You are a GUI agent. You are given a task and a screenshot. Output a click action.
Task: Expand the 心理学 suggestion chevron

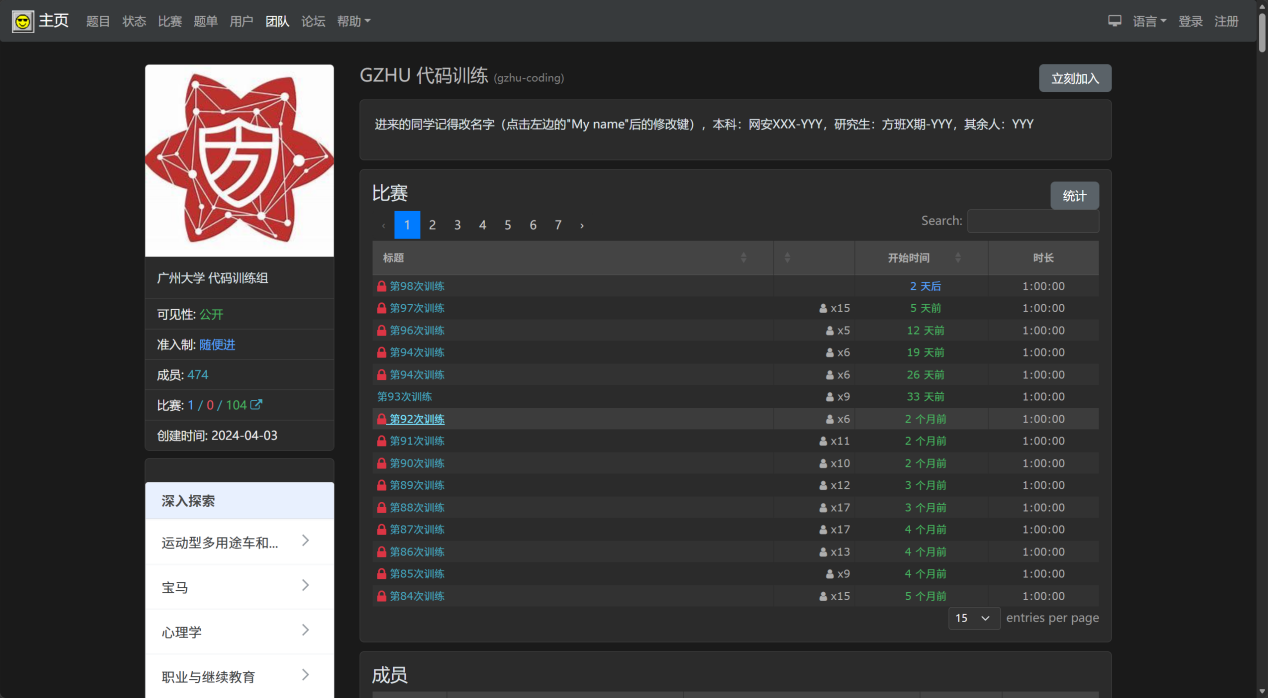click(x=305, y=631)
